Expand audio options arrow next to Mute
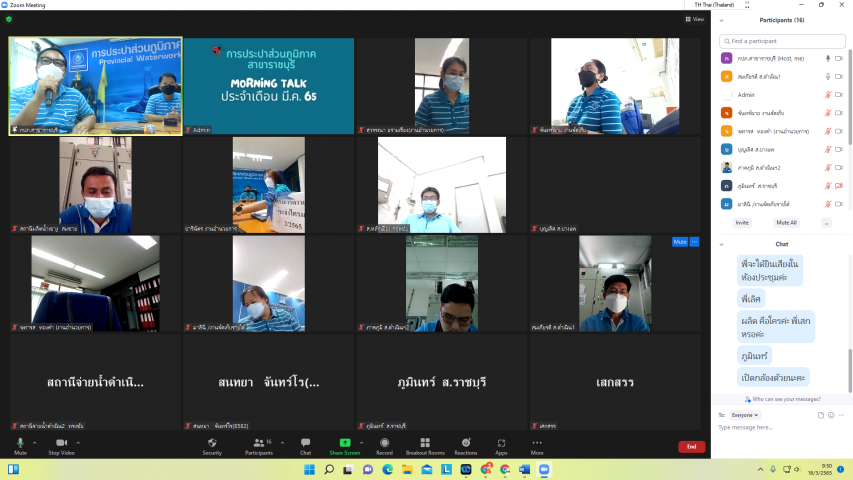Screen dimensions: 853x480 coord(34,442)
